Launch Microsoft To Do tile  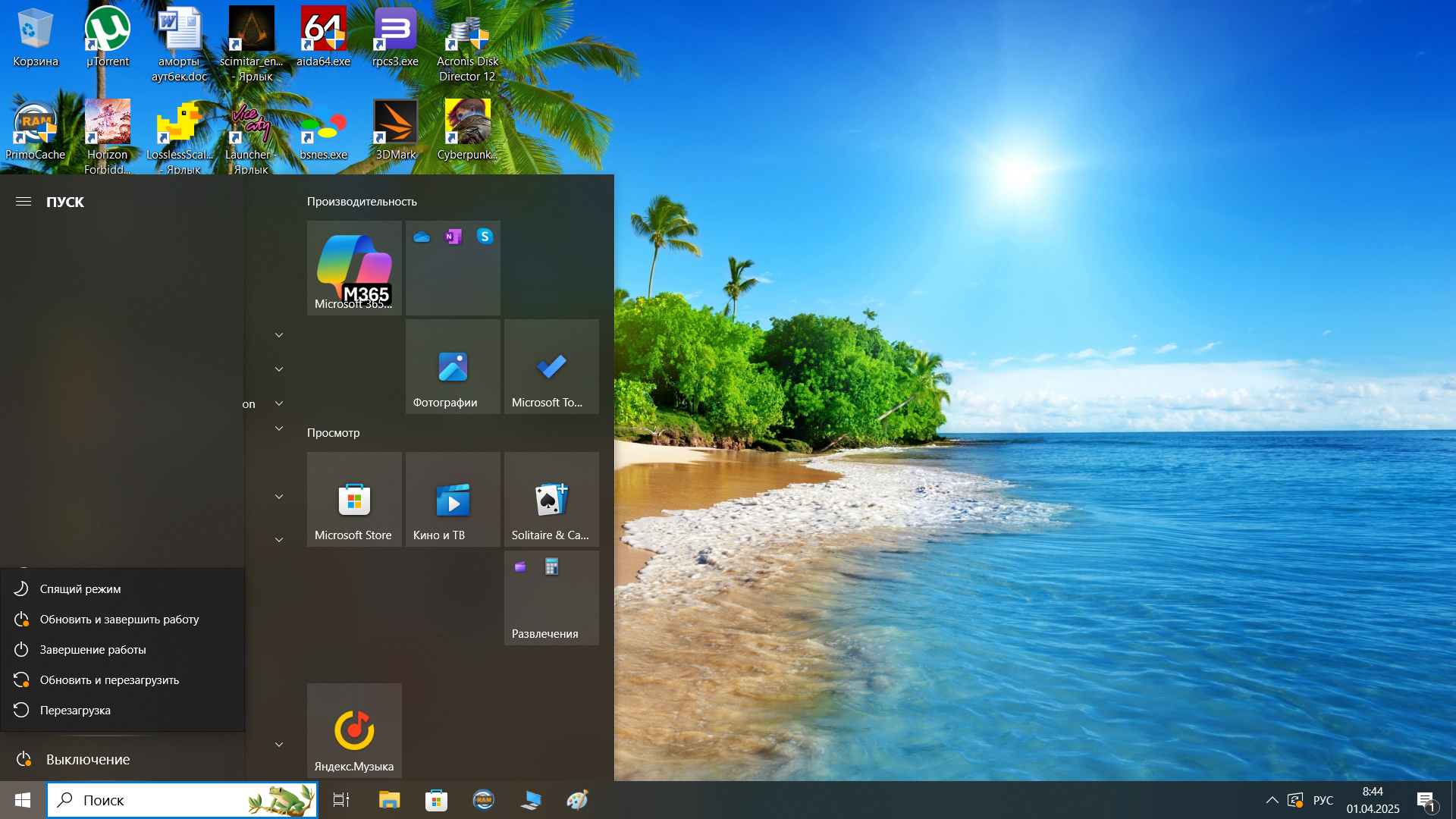pyautogui.click(x=551, y=366)
